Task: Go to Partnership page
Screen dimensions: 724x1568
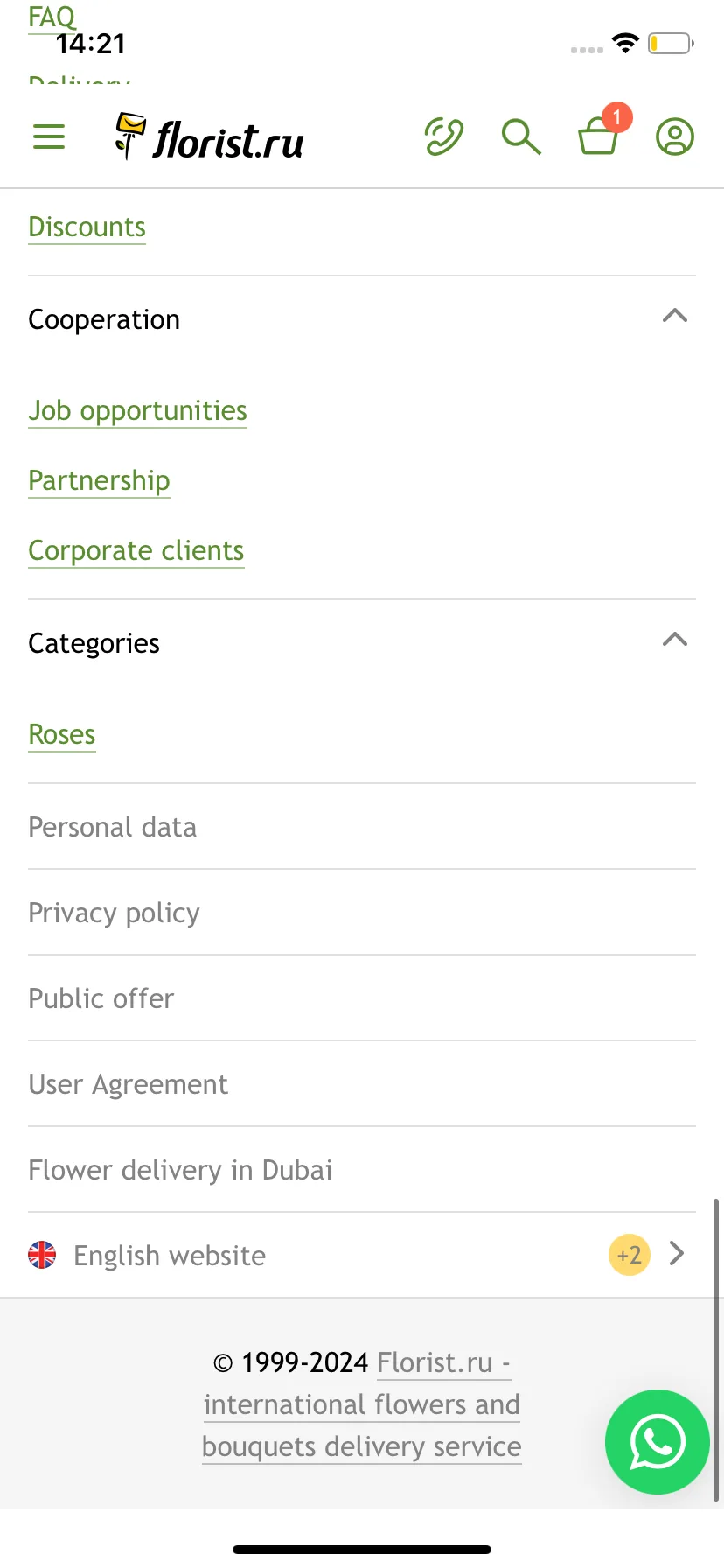Action: coord(100,481)
